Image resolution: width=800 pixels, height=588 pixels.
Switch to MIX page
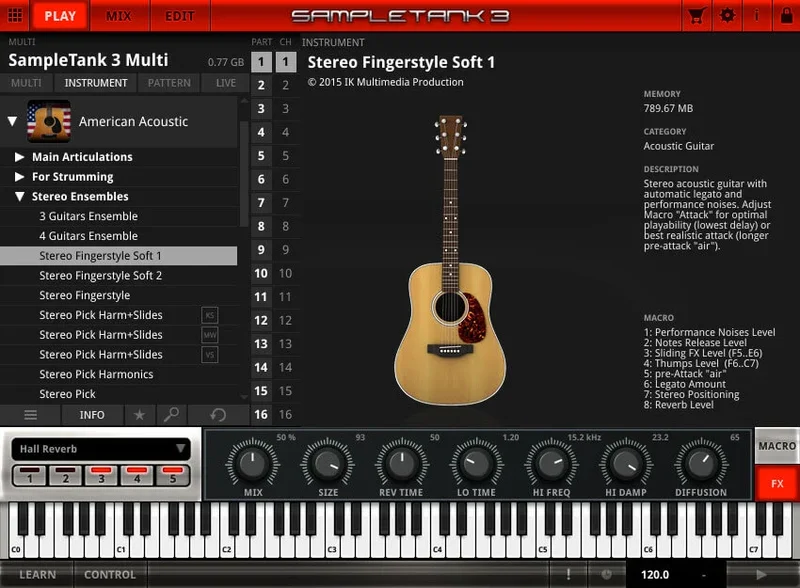point(119,16)
